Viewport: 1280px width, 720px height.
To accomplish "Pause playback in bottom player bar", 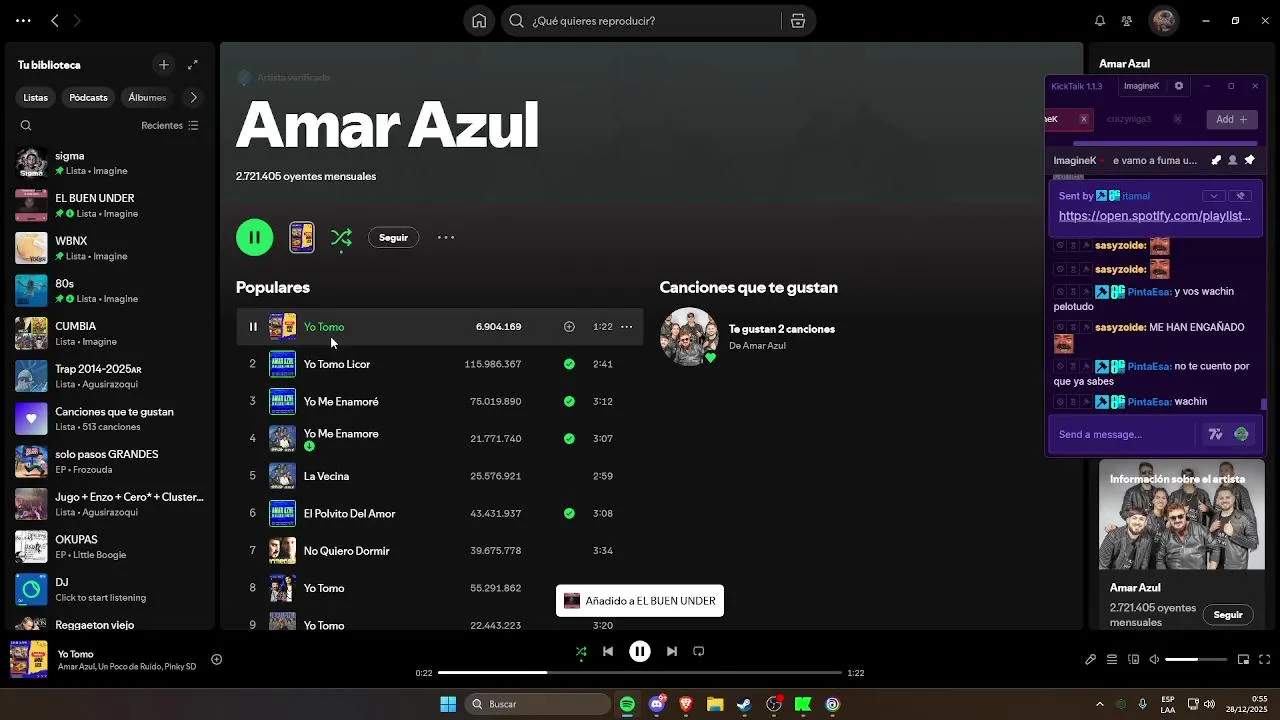I will click(640, 651).
